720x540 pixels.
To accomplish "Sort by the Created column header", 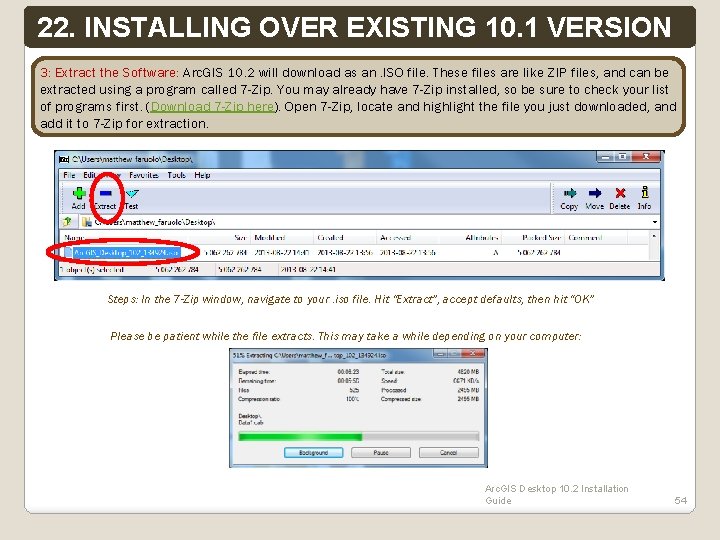I will [330, 237].
